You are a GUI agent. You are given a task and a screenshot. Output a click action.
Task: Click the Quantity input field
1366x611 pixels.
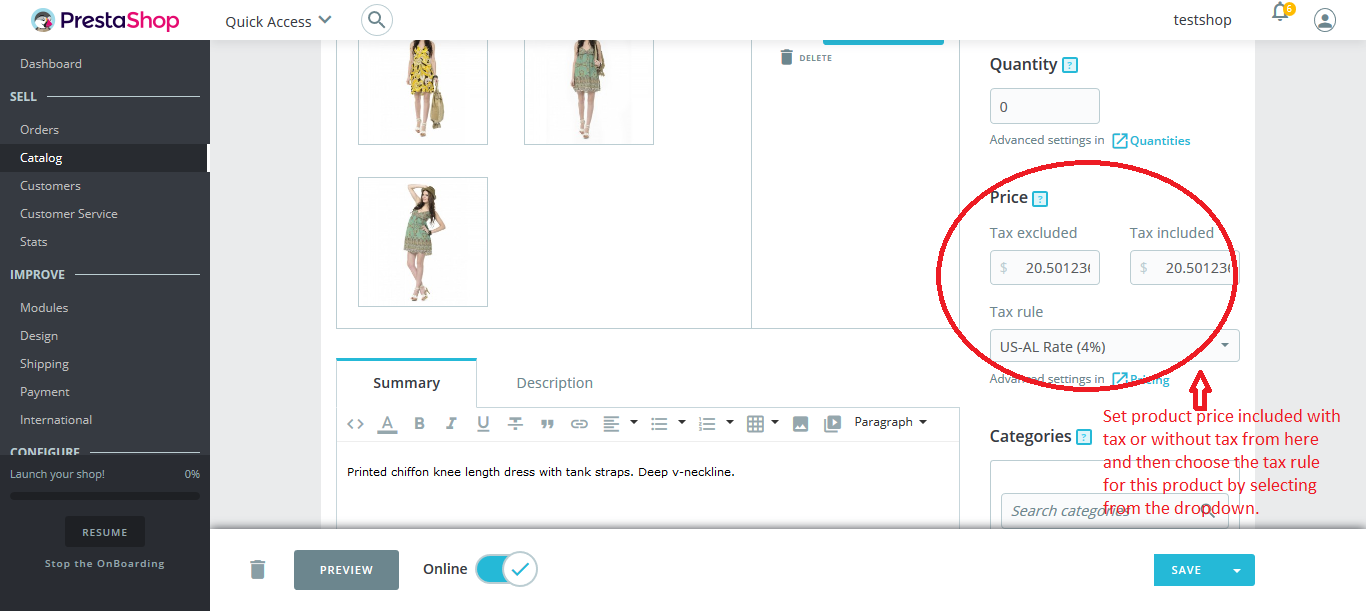pos(1045,106)
